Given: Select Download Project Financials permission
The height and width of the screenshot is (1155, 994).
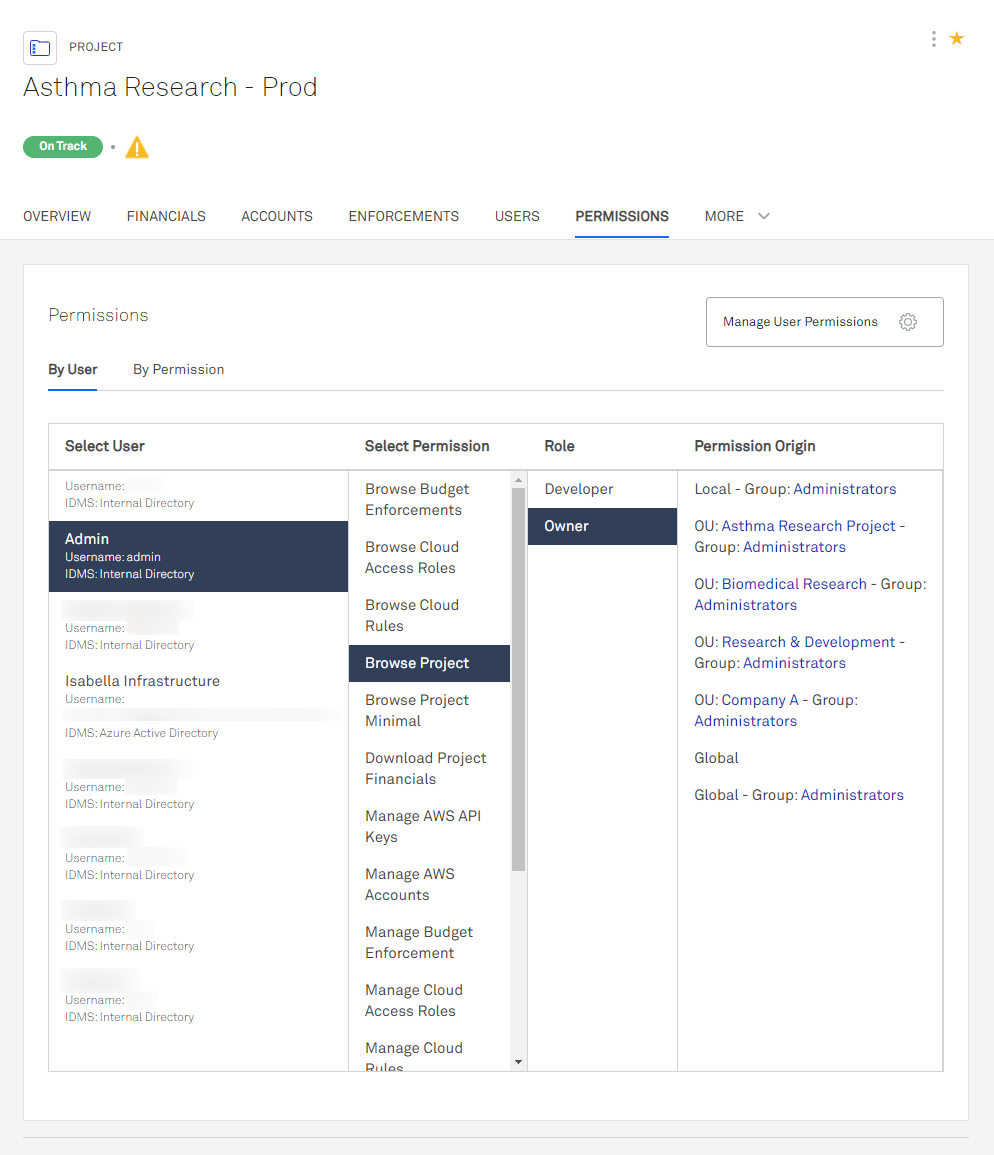Looking at the screenshot, I should 430,768.
